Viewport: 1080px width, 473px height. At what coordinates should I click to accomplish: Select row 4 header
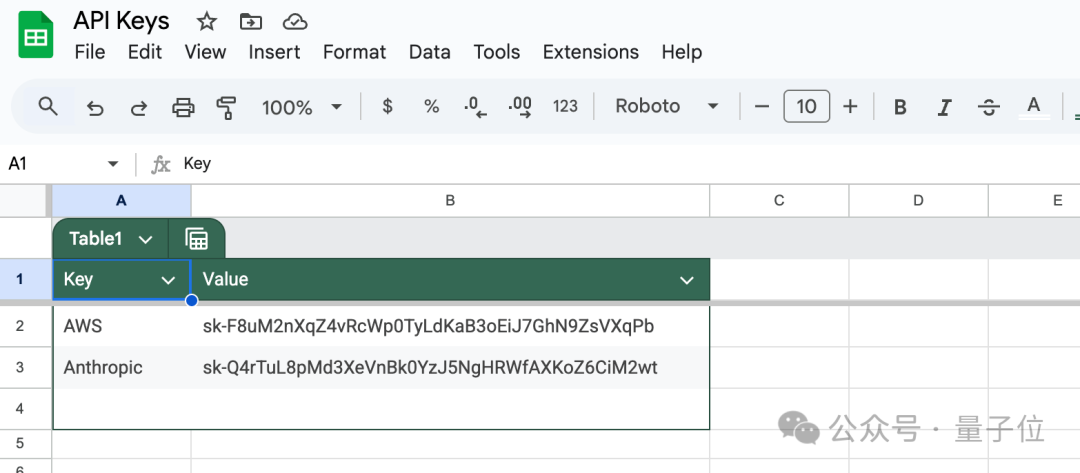point(25,409)
